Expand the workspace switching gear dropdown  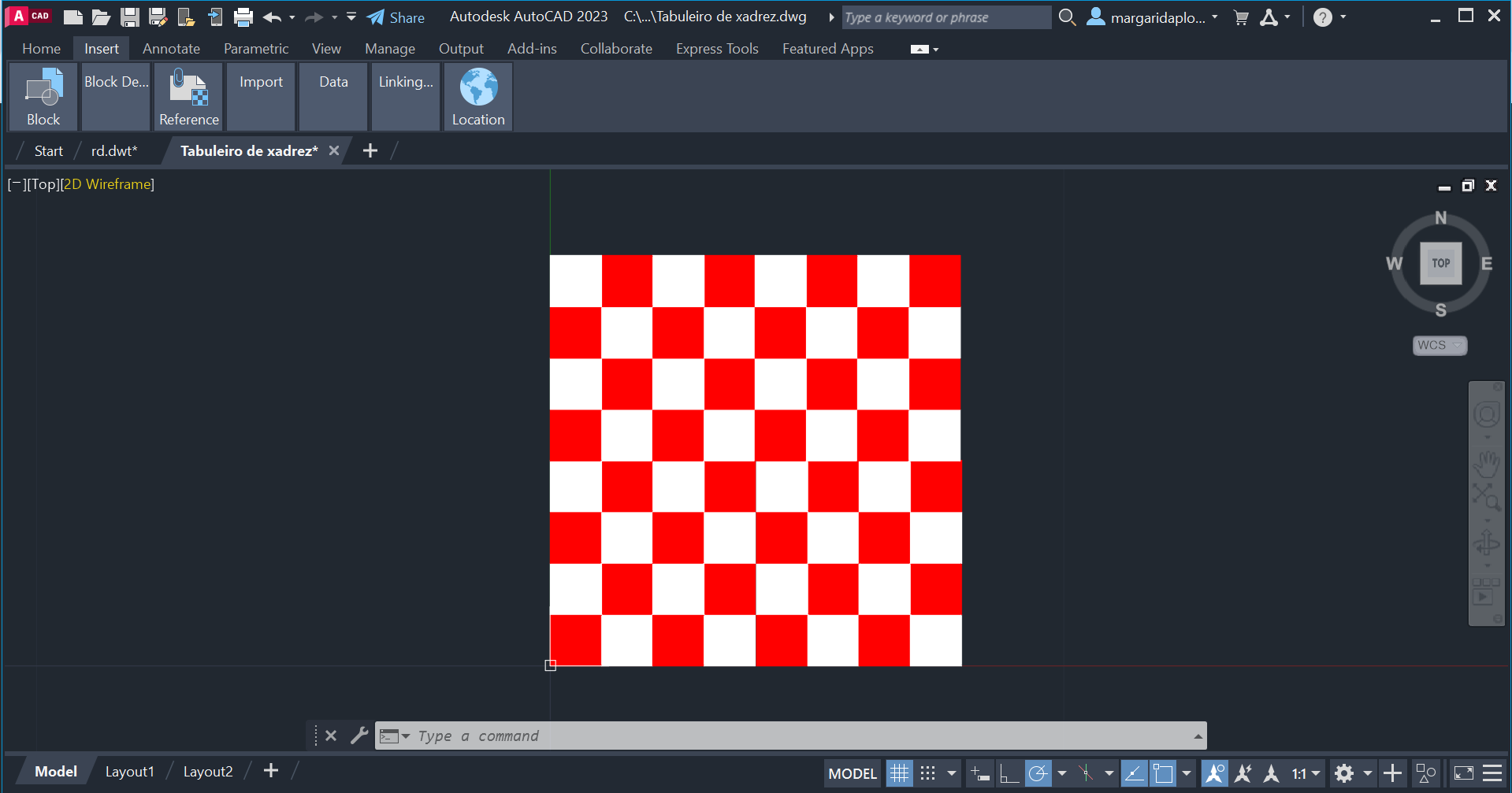tap(1368, 773)
